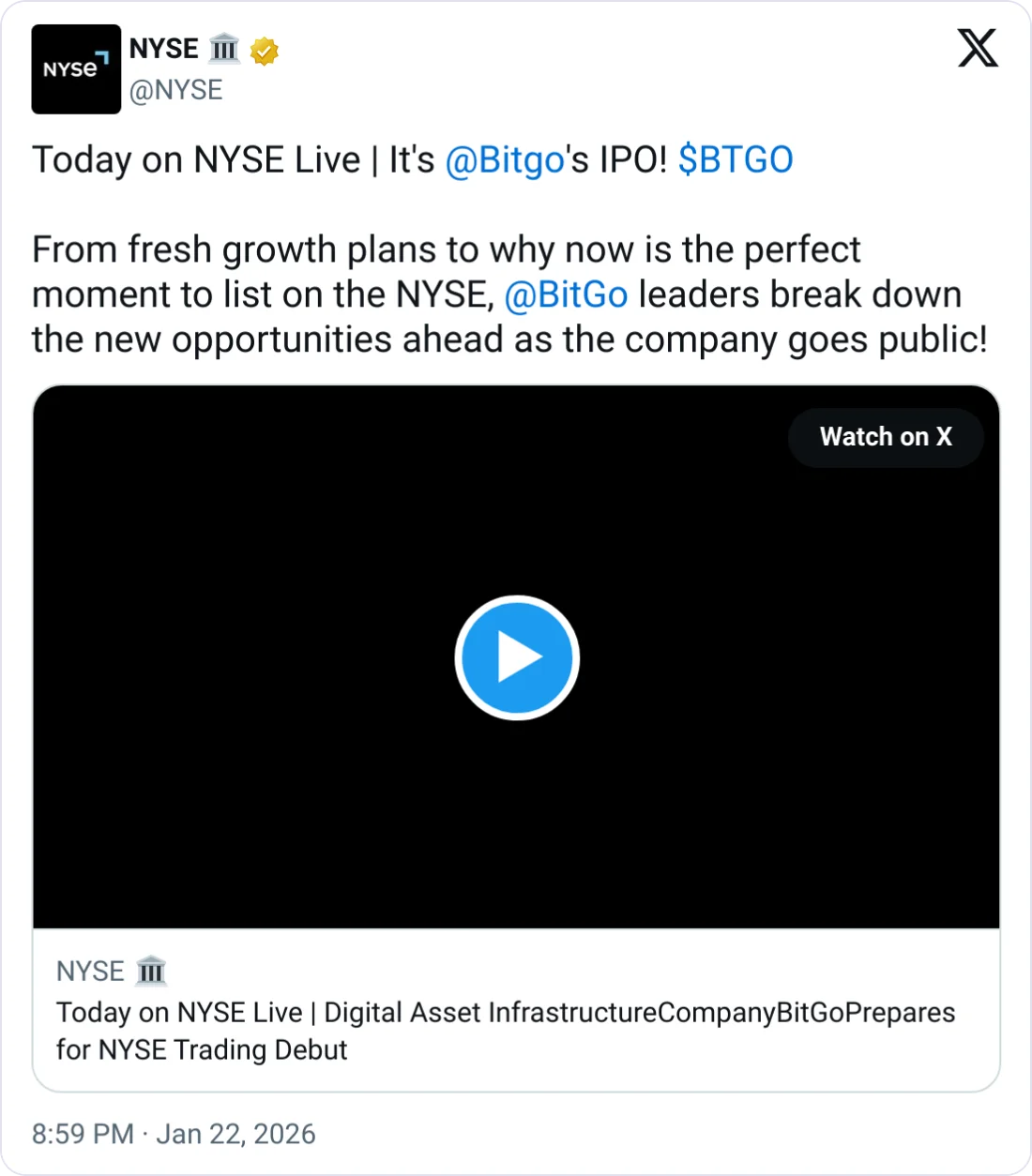Click the 8:59 PM post time
The height and width of the screenshot is (1176, 1032).
click(83, 1134)
